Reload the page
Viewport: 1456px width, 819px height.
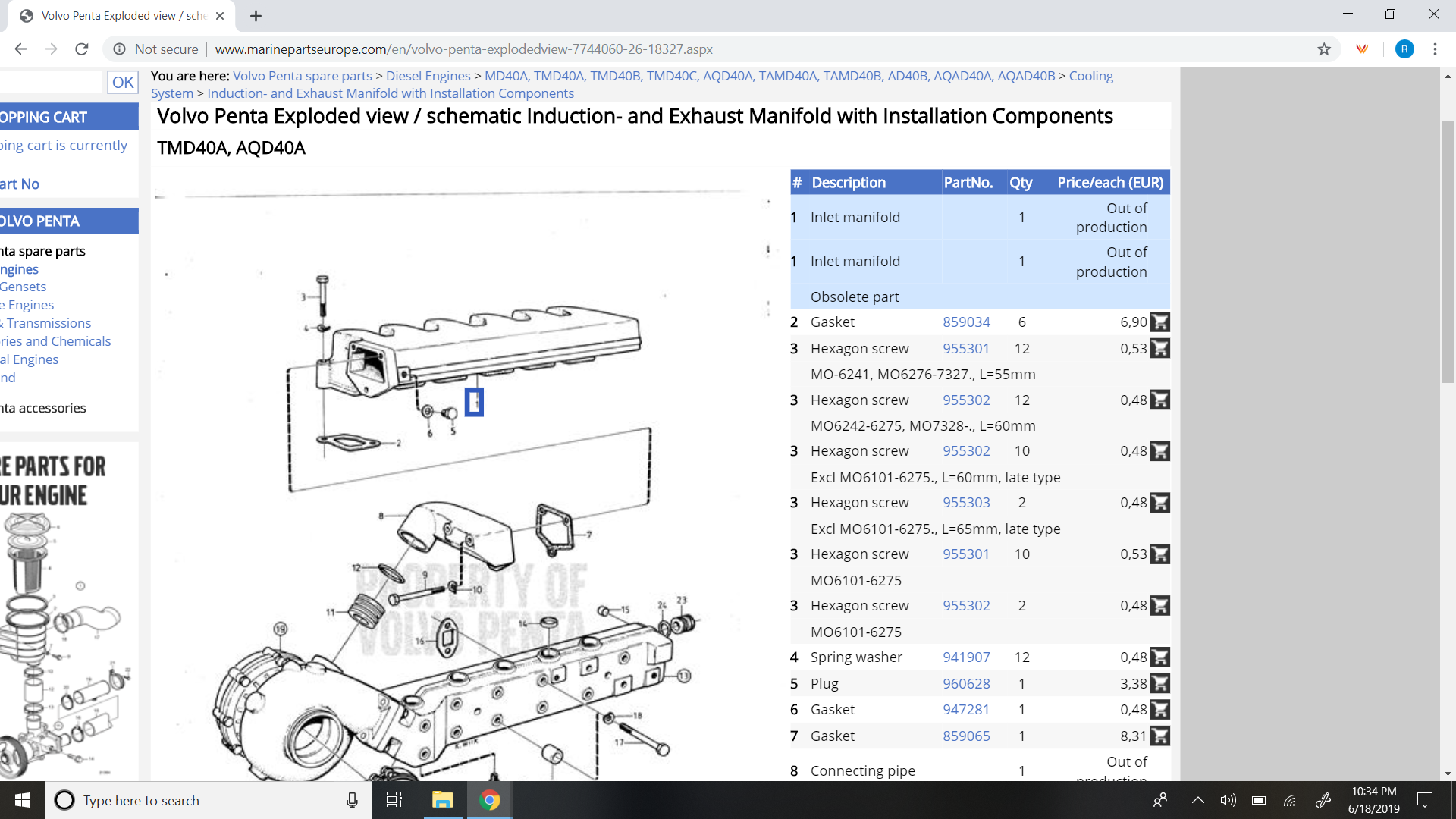click(82, 49)
